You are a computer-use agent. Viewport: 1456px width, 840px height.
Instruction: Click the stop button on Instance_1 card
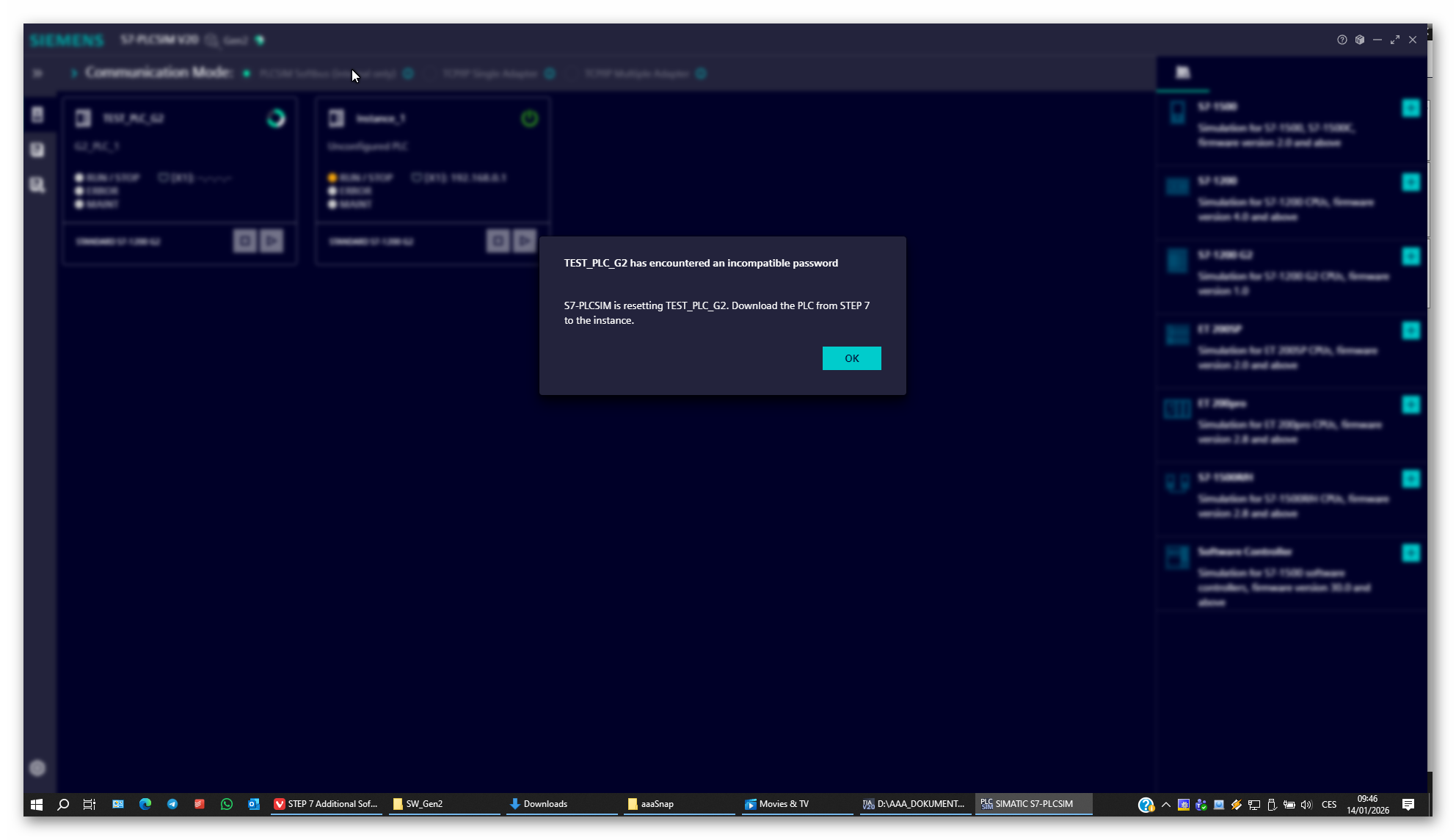point(498,241)
